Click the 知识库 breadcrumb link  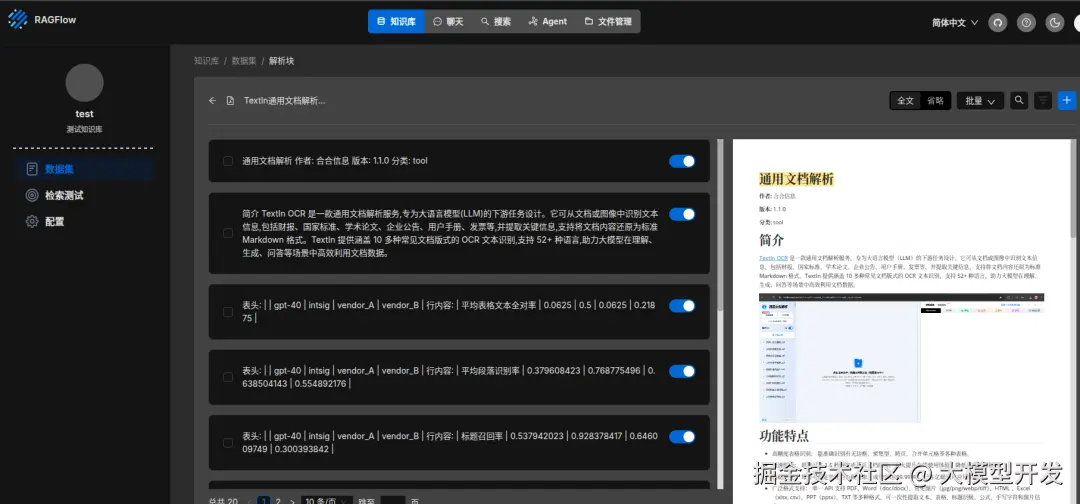tap(207, 61)
